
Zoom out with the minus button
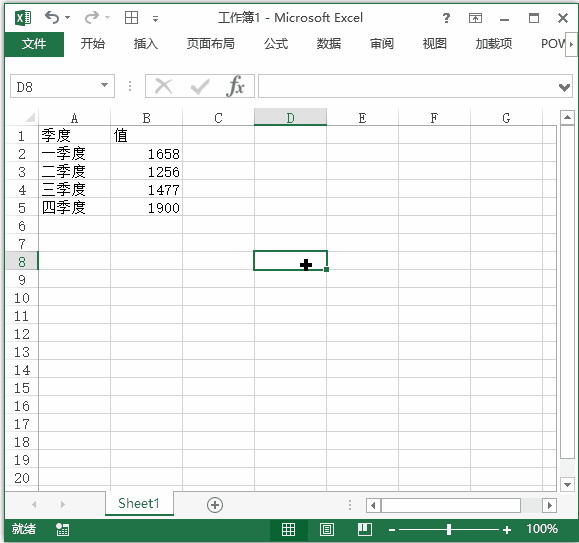click(392, 530)
